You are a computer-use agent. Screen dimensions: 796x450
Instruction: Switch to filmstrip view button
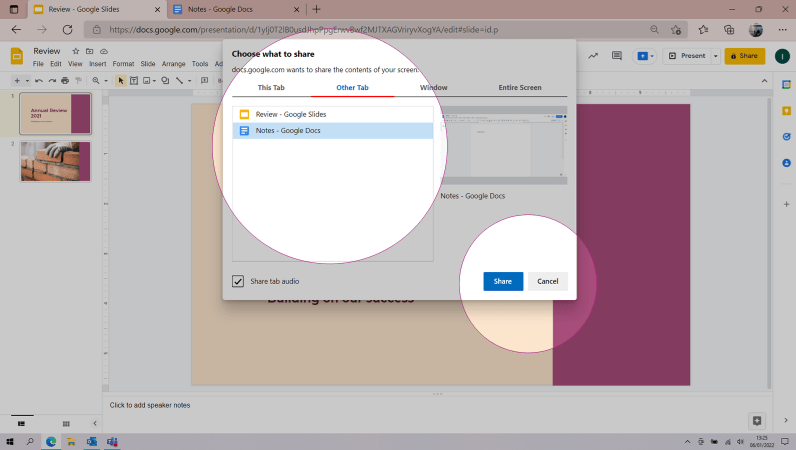(21, 423)
